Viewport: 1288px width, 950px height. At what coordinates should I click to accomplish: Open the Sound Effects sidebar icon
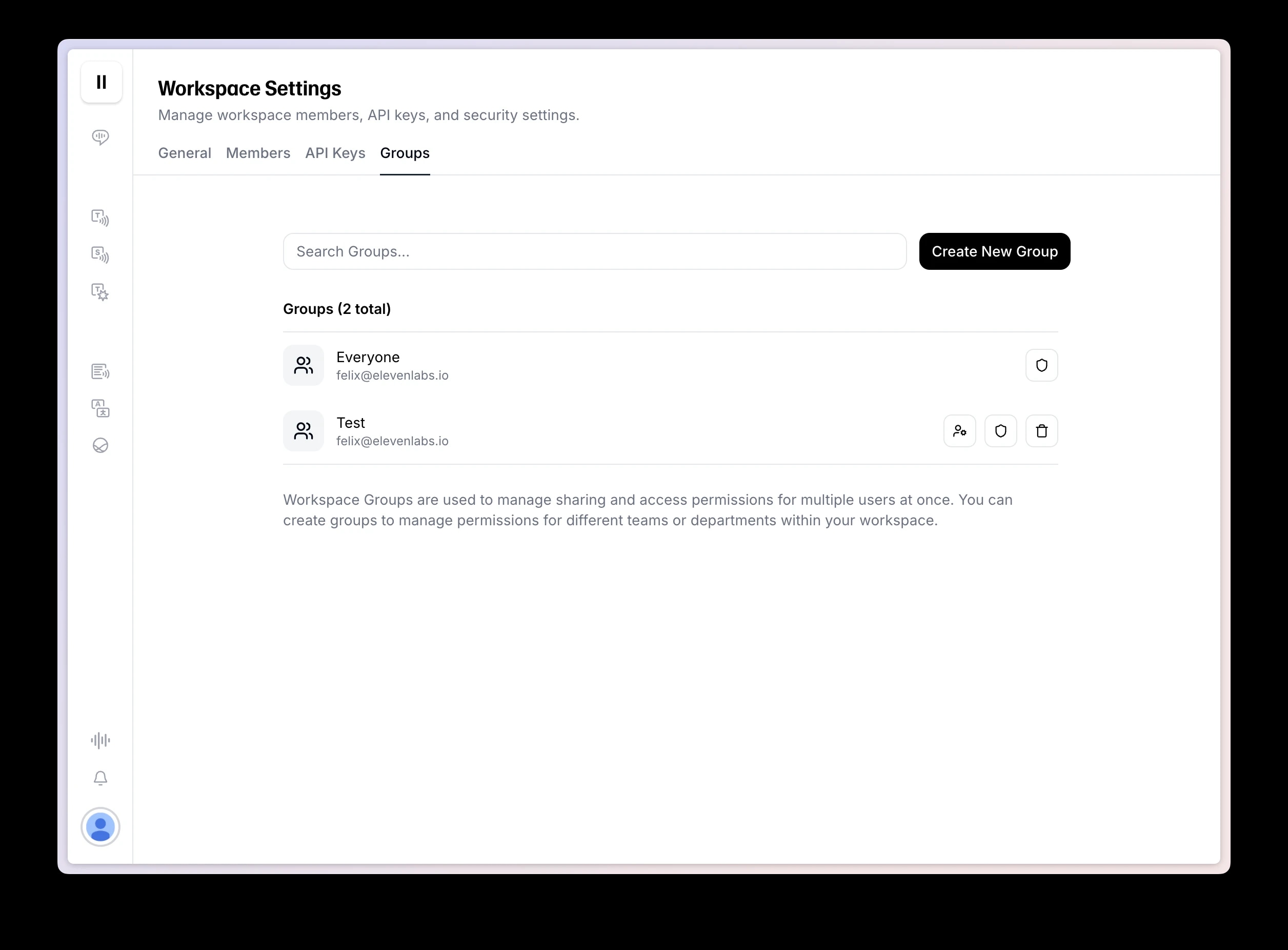click(x=100, y=292)
